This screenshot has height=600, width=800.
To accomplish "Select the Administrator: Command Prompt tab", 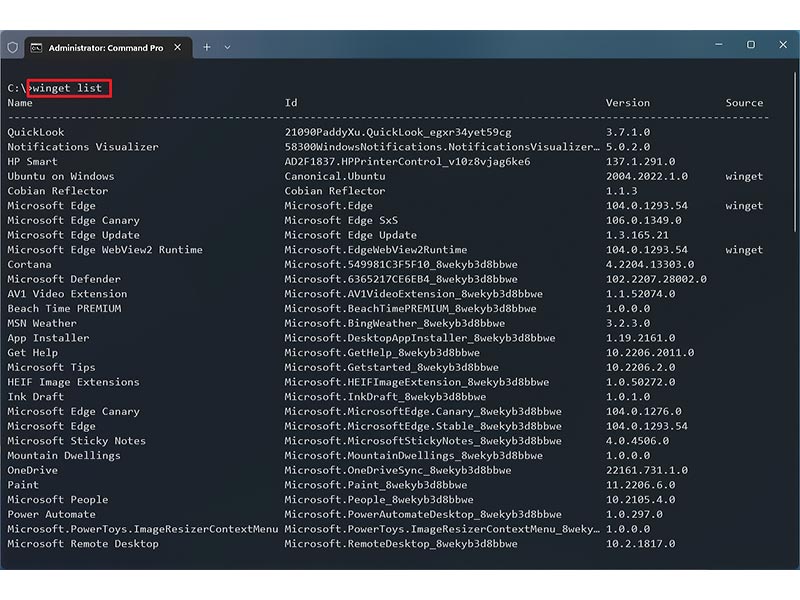I will pos(109,47).
